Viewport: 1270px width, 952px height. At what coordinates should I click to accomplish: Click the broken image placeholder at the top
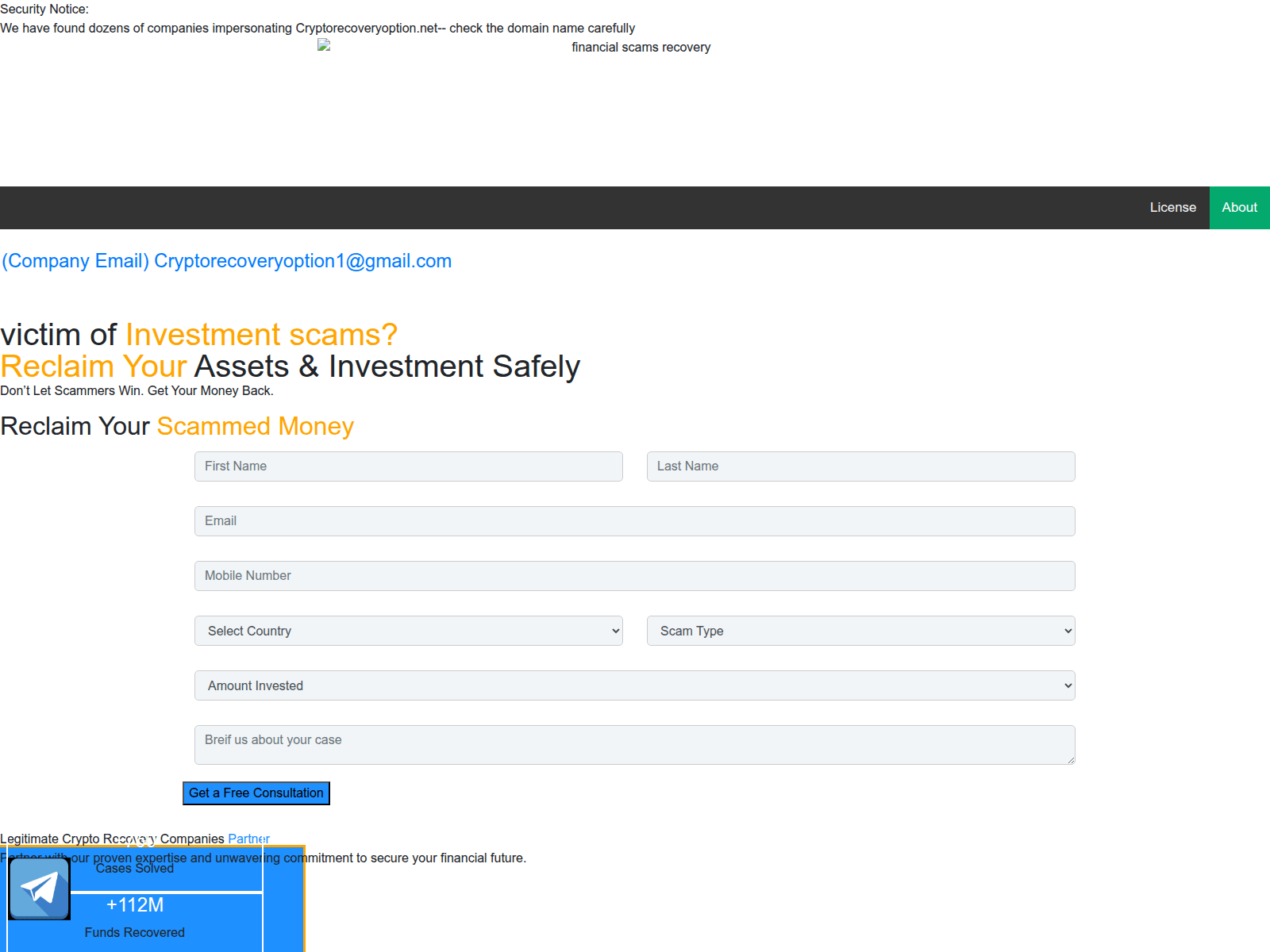(323, 46)
